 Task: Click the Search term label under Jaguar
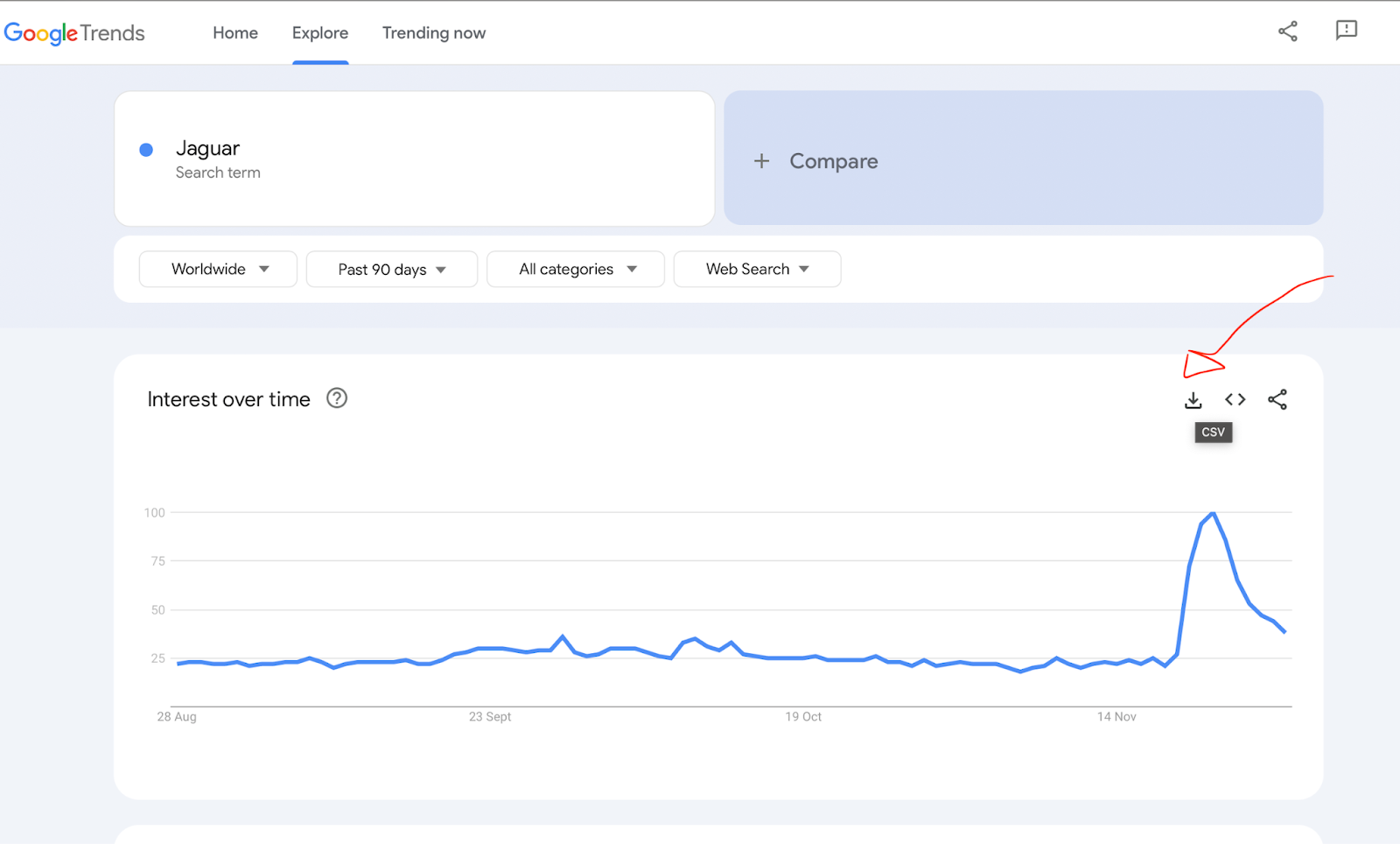click(x=218, y=172)
